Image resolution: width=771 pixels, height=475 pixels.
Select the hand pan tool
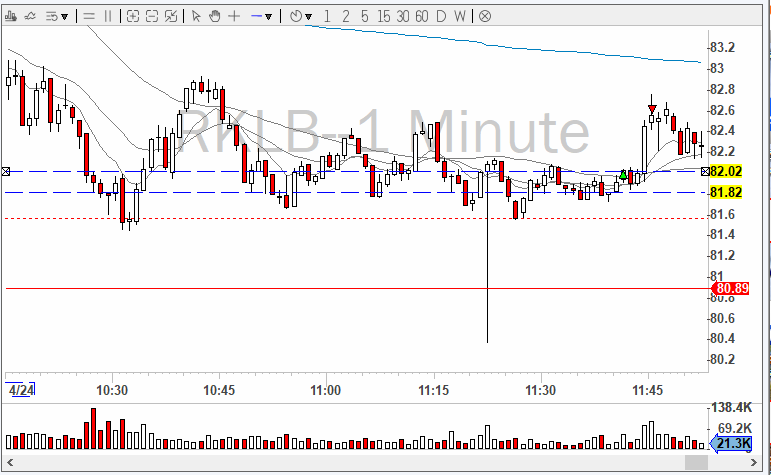[x=214, y=16]
